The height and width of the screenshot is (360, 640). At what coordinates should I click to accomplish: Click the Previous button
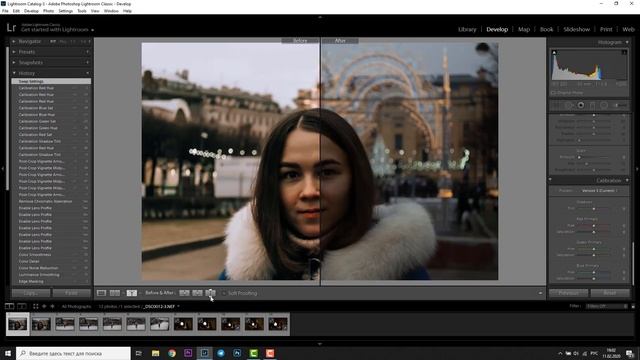569,293
